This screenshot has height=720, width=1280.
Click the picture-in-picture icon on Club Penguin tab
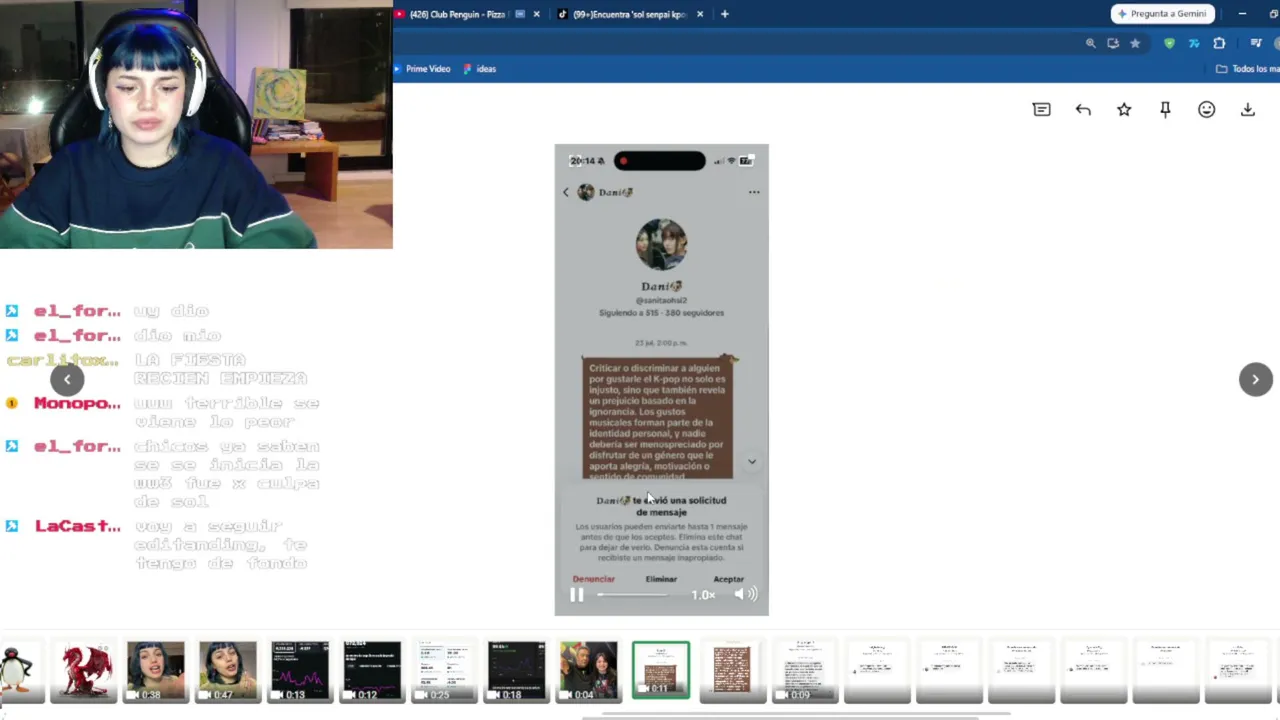point(520,14)
